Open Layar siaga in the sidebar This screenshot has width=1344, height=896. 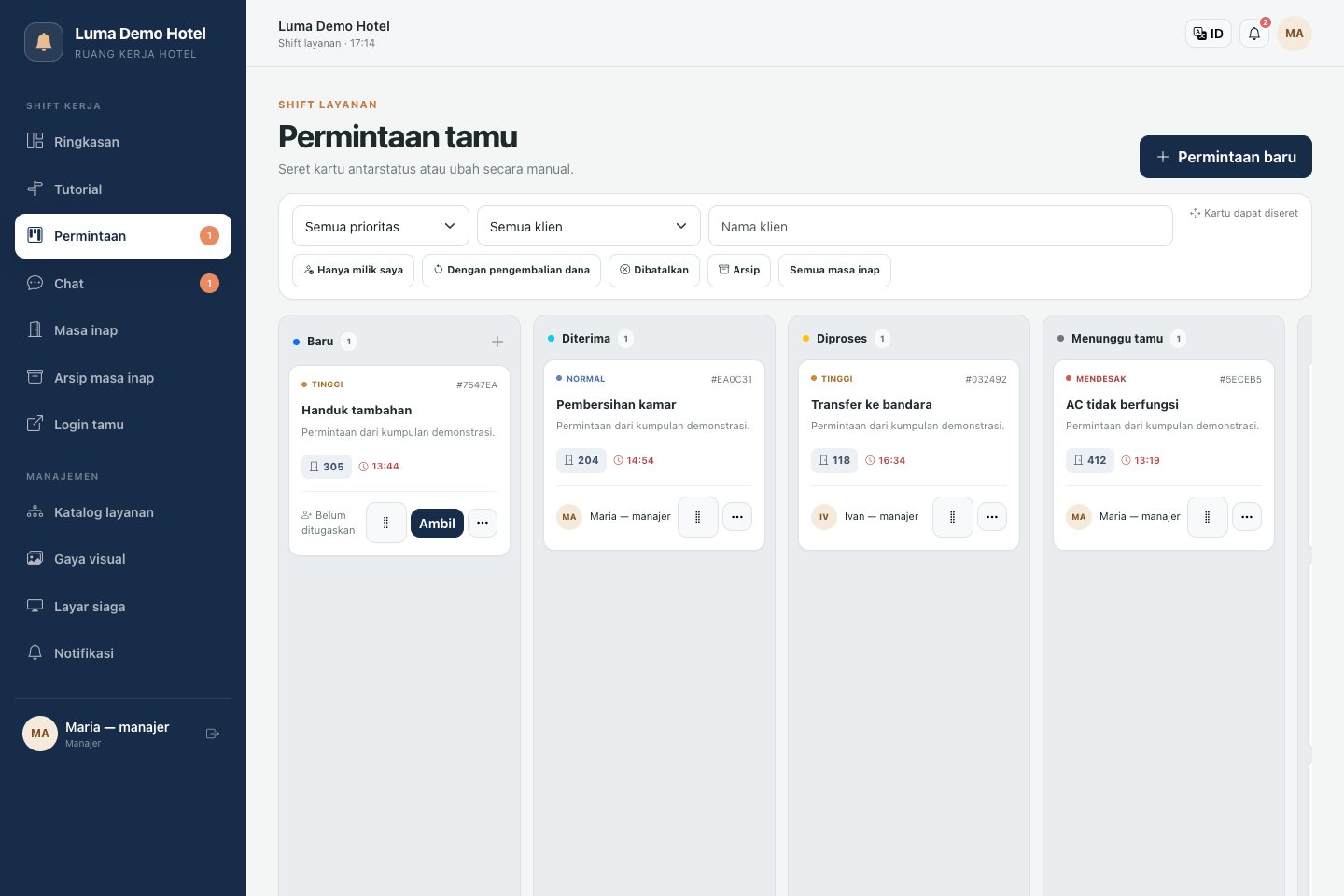pyautogui.click(x=123, y=607)
